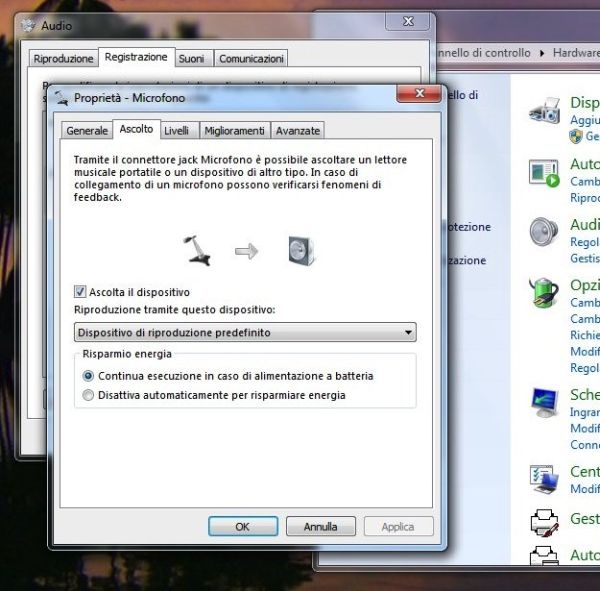600x591 pixels.
Task: Click the Audio speaker icon in Control Panel
Action: pyautogui.click(x=544, y=232)
